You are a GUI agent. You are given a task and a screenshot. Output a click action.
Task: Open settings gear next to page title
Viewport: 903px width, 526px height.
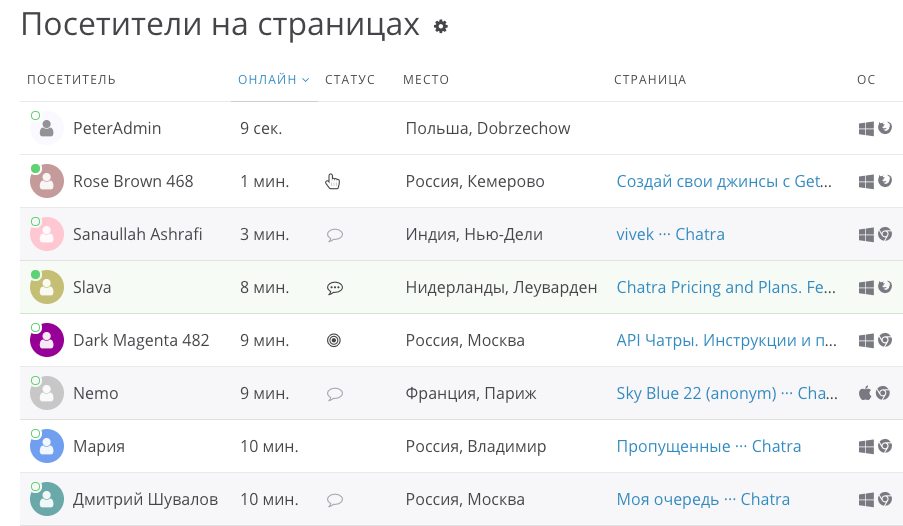[441, 27]
